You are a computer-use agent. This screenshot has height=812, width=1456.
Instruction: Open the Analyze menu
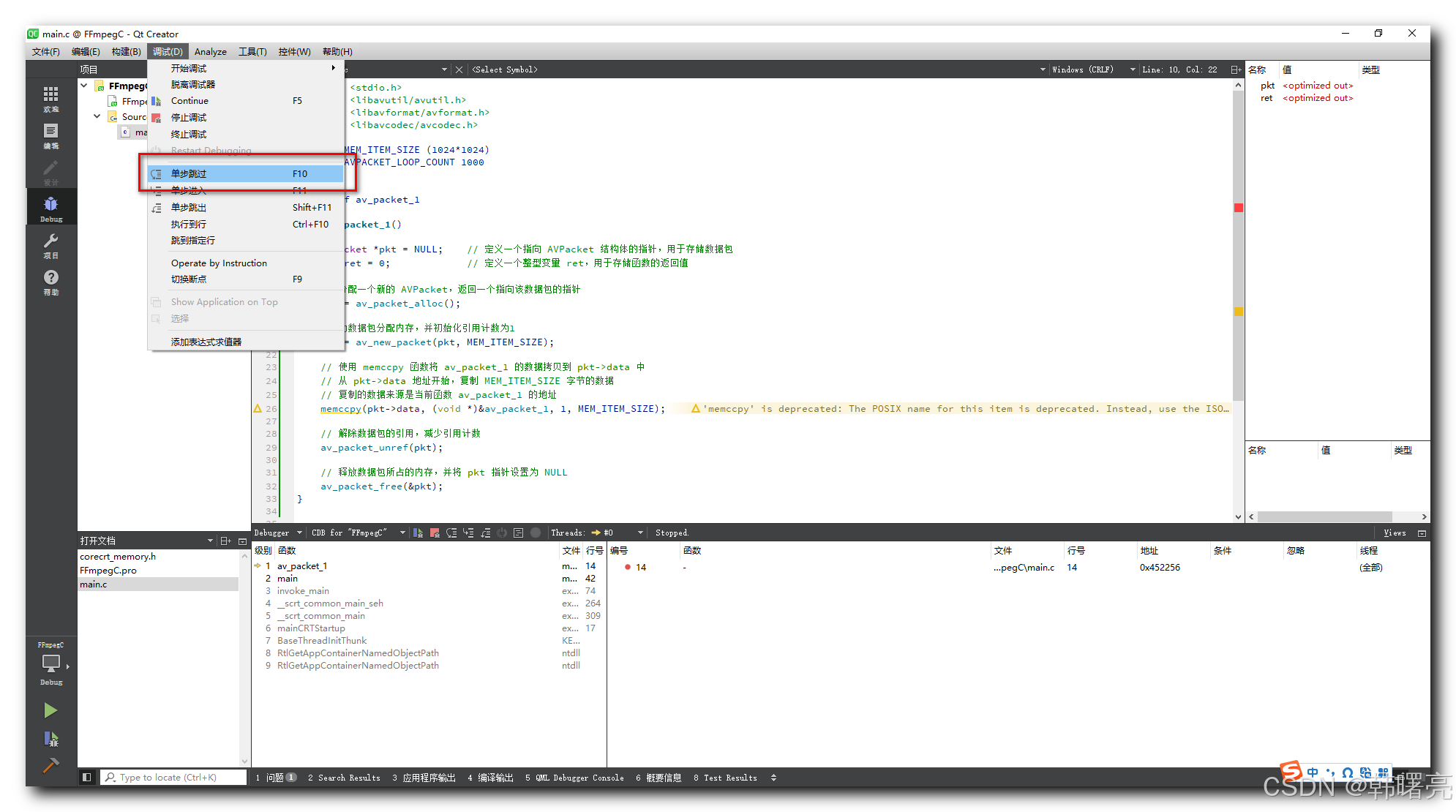(x=210, y=52)
